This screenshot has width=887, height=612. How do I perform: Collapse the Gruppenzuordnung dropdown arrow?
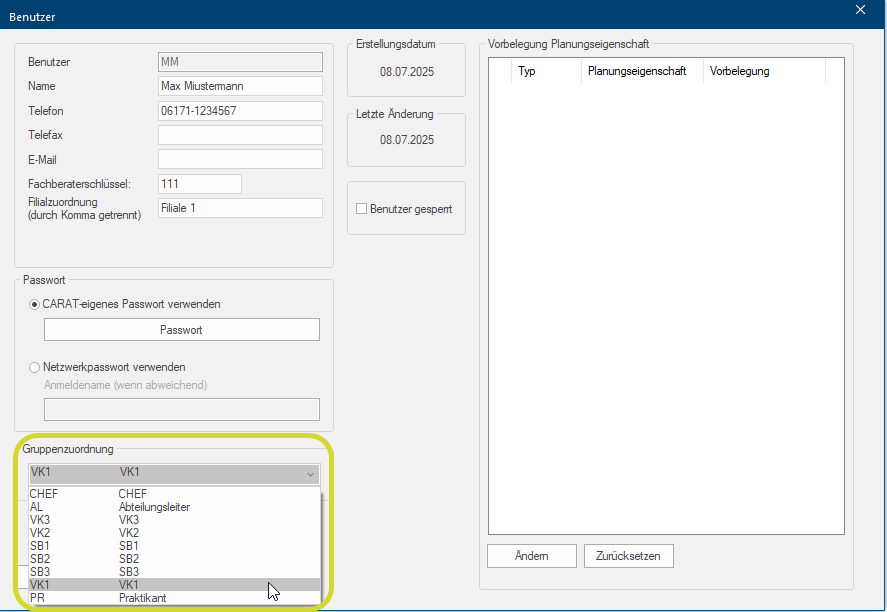pyautogui.click(x=310, y=474)
